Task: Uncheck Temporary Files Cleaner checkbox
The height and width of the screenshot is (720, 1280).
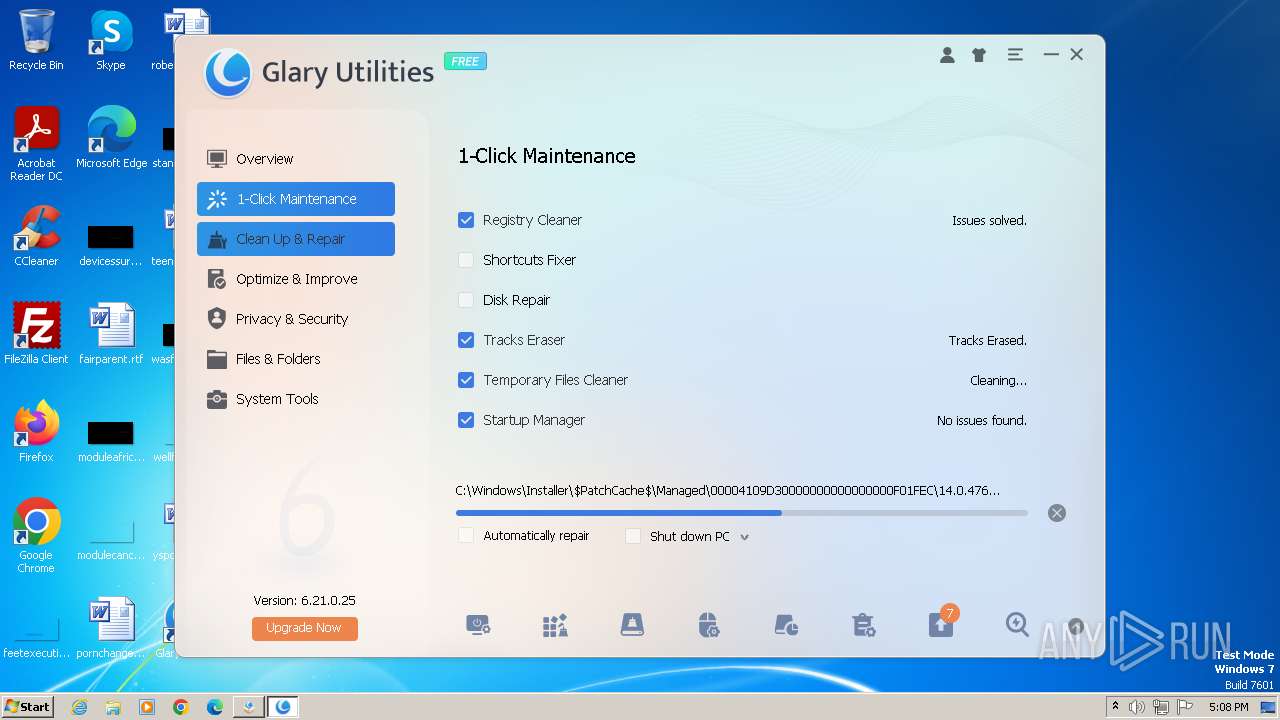Action: tap(466, 380)
